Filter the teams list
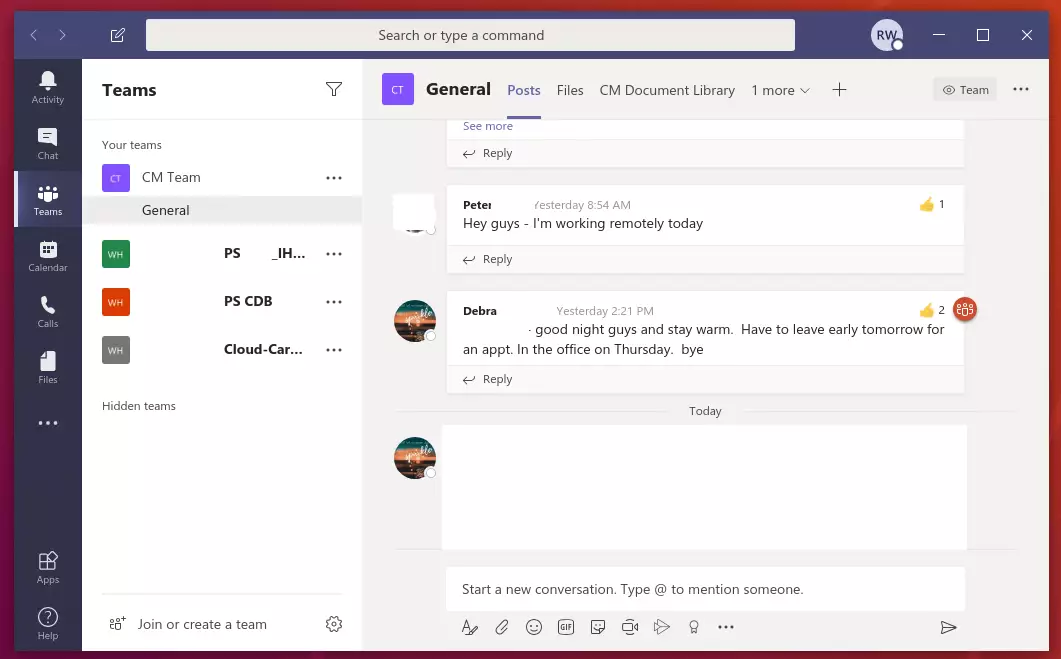 [x=334, y=89]
